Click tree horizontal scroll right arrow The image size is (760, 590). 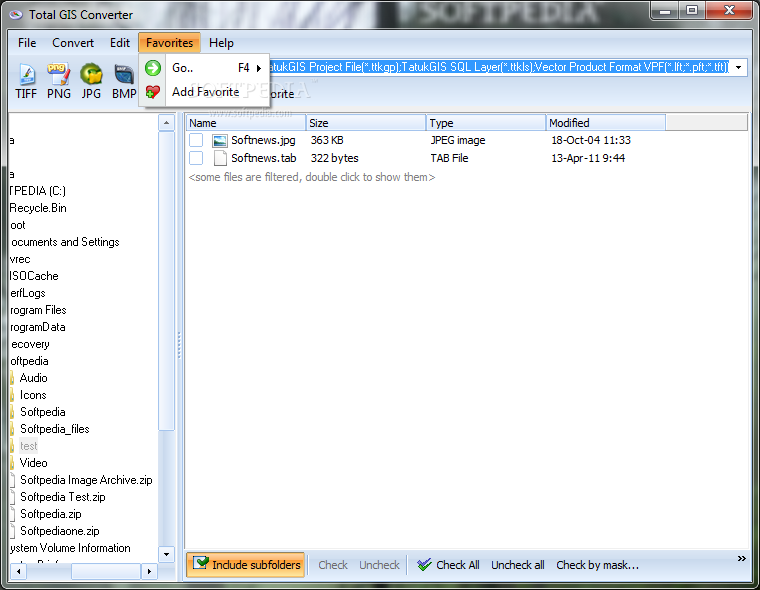(x=149, y=572)
